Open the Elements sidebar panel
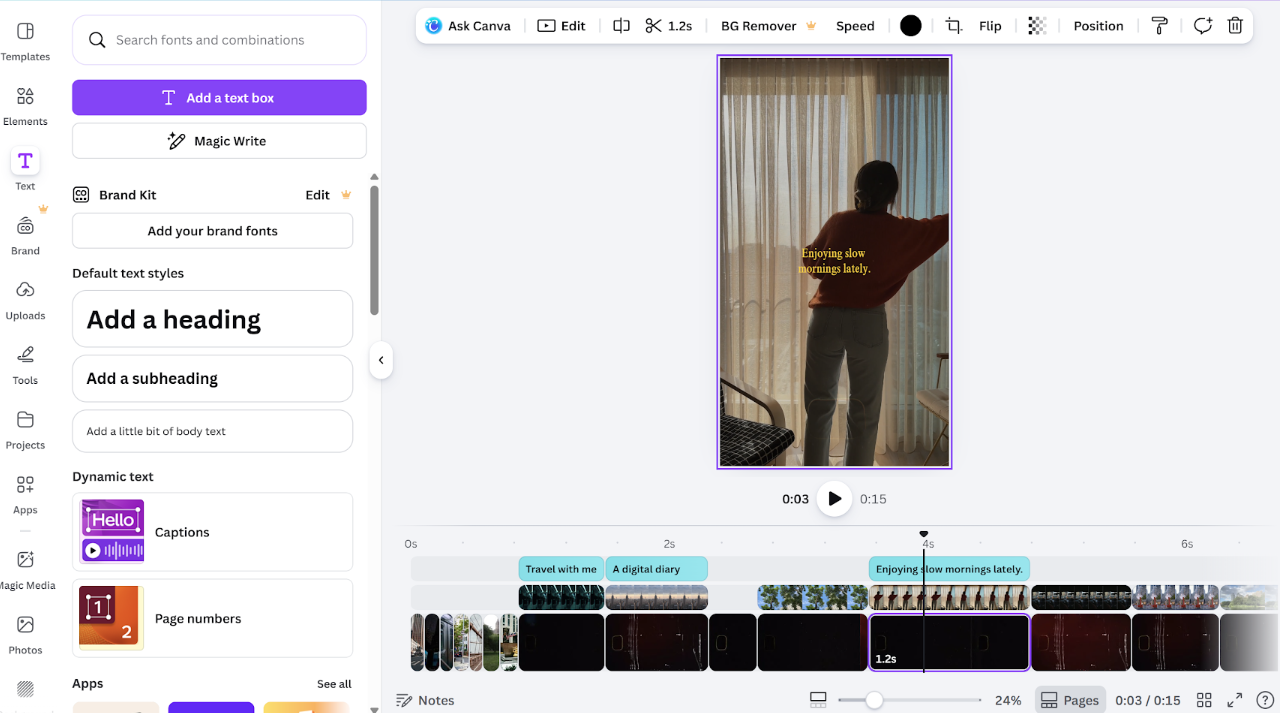The image size is (1280, 713). (x=25, y=105)
